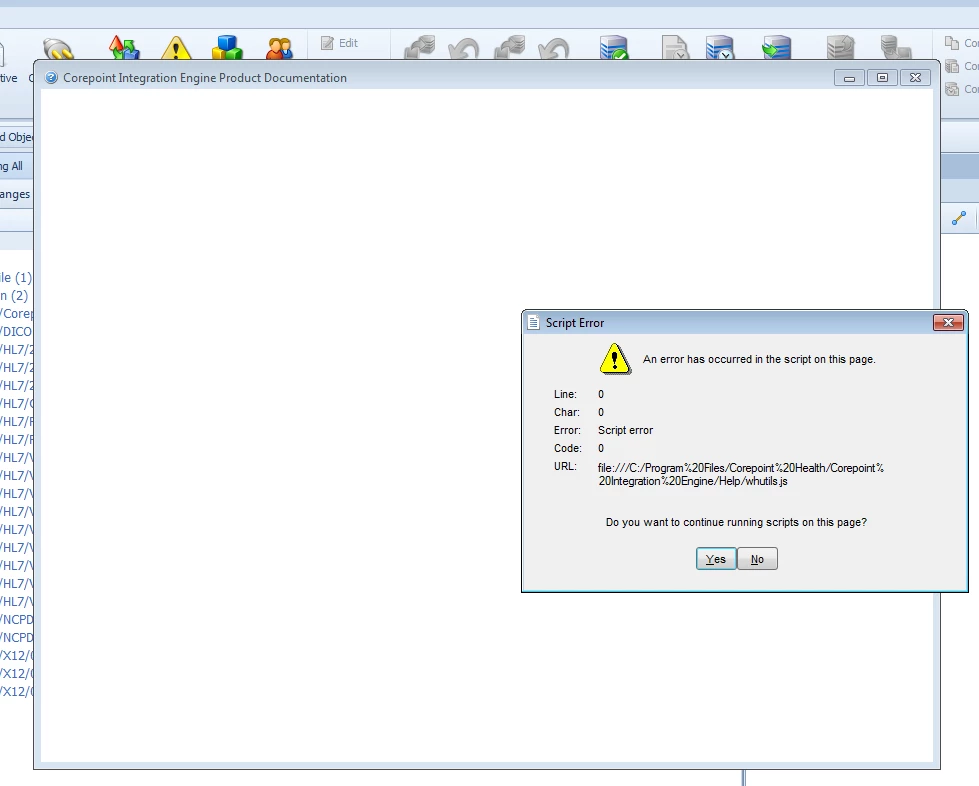Click the 'ng All' item in left panel
Screen dimensions: 979x786
pyautogui.click(x=12, y=166)
